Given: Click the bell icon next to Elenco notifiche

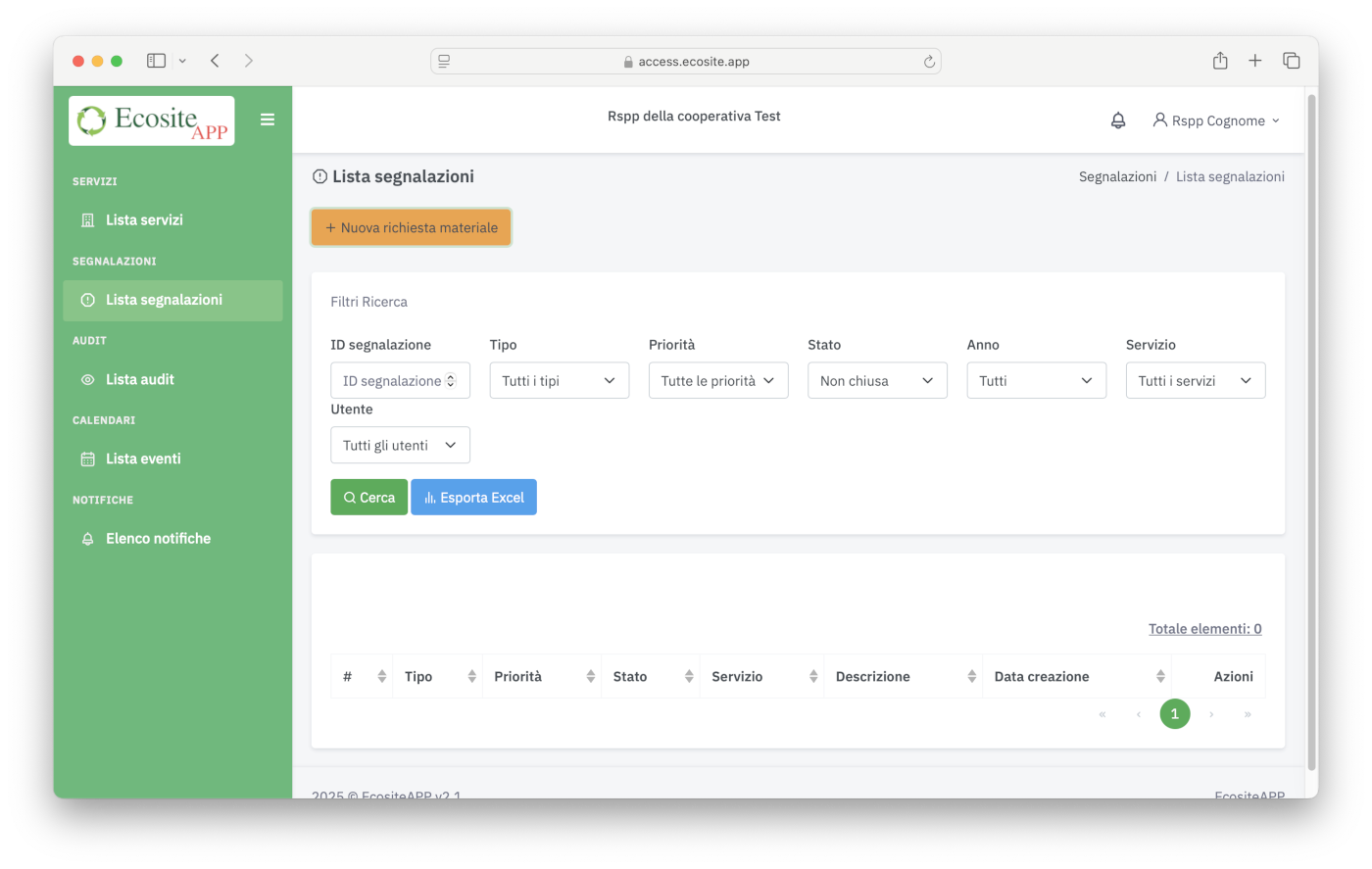Looking at the screenshot, I should click(x=87, y=539).
